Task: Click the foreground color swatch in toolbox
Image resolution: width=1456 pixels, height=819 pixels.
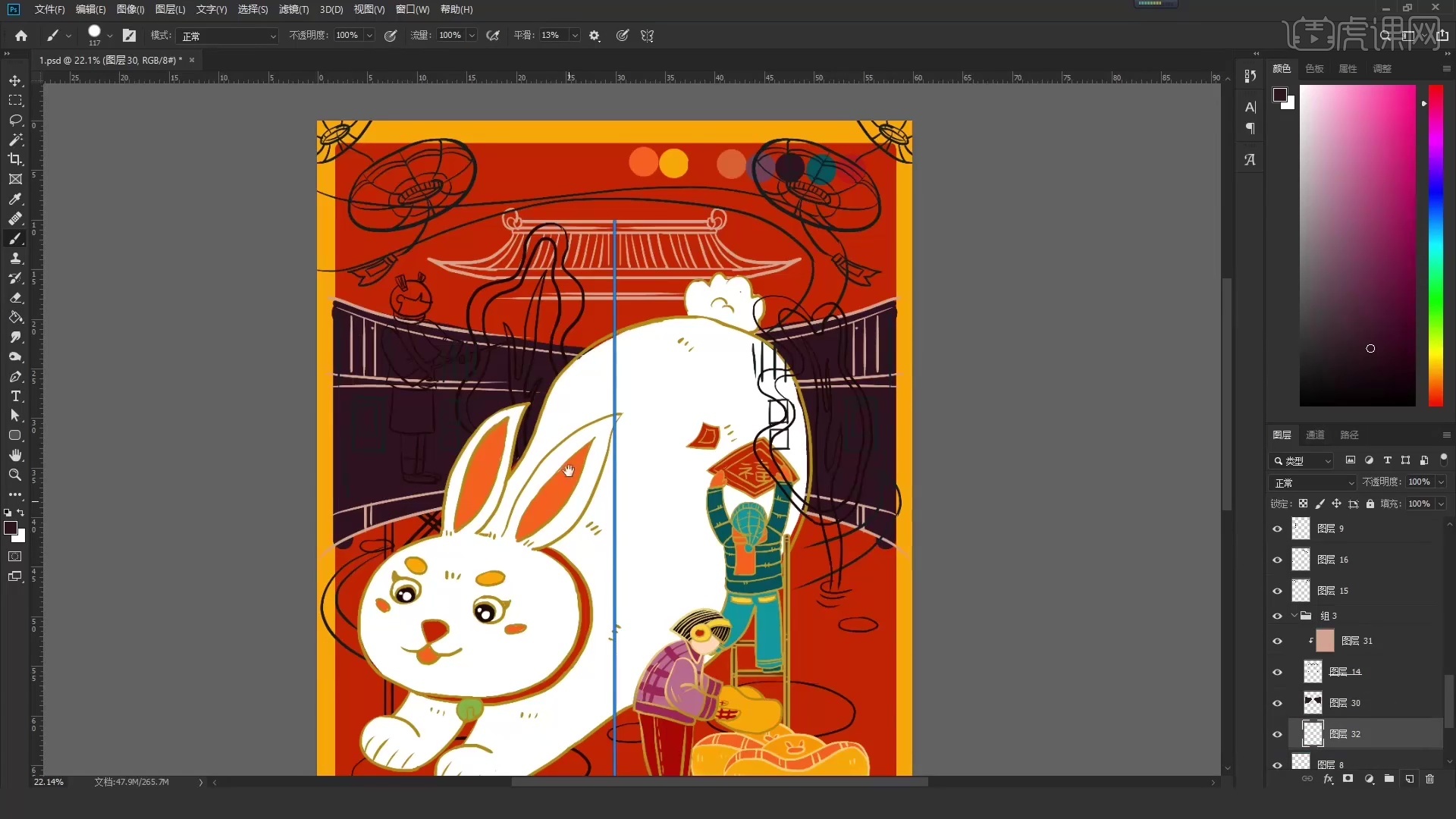Action: [x=11, y=528]
